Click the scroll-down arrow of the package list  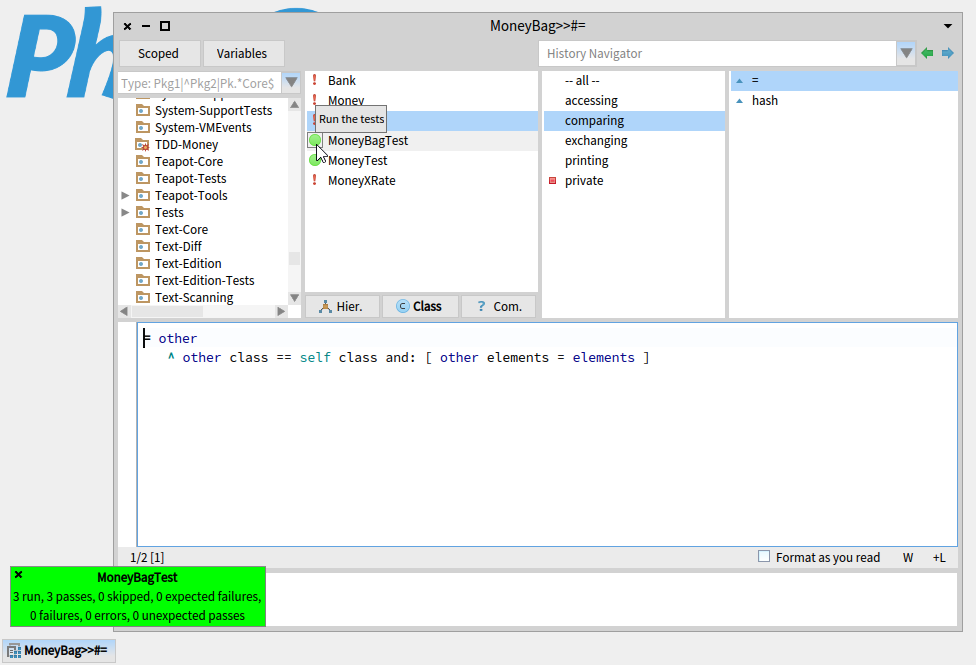[x=294, y=298]
